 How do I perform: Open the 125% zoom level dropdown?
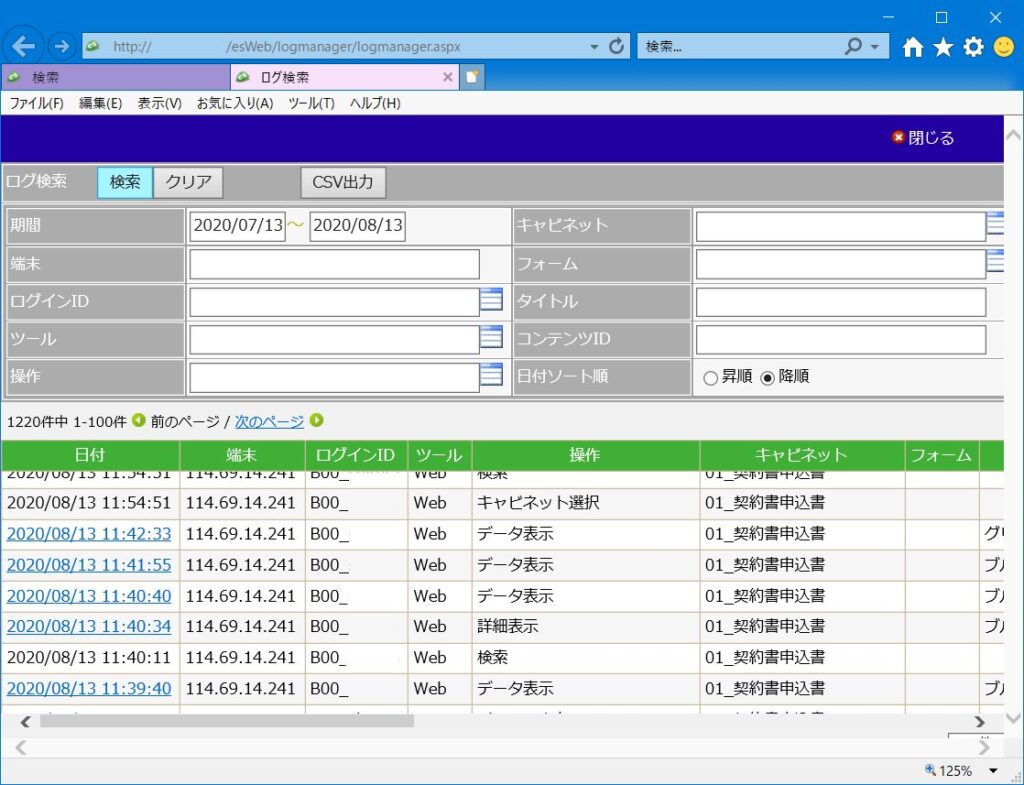pos(993,771)
